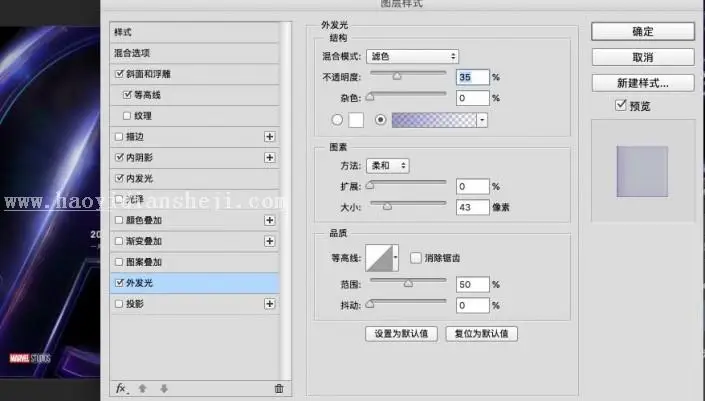Viewport: 705px width, 401px height.
Task: Click the 抖动 value field
Action: 473,305
